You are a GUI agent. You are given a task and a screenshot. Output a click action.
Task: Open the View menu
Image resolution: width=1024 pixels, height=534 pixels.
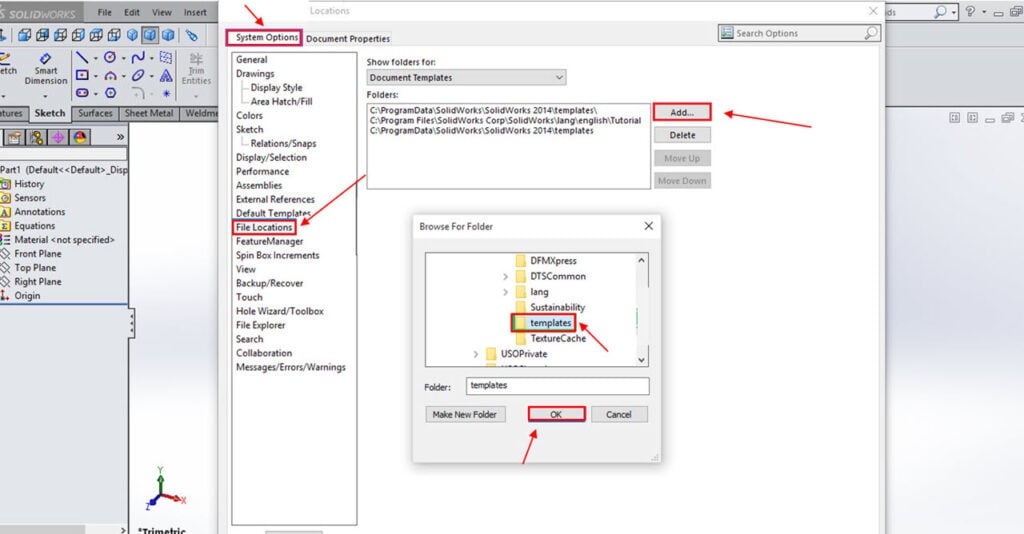pyautogui.click(x=161, y=12)
